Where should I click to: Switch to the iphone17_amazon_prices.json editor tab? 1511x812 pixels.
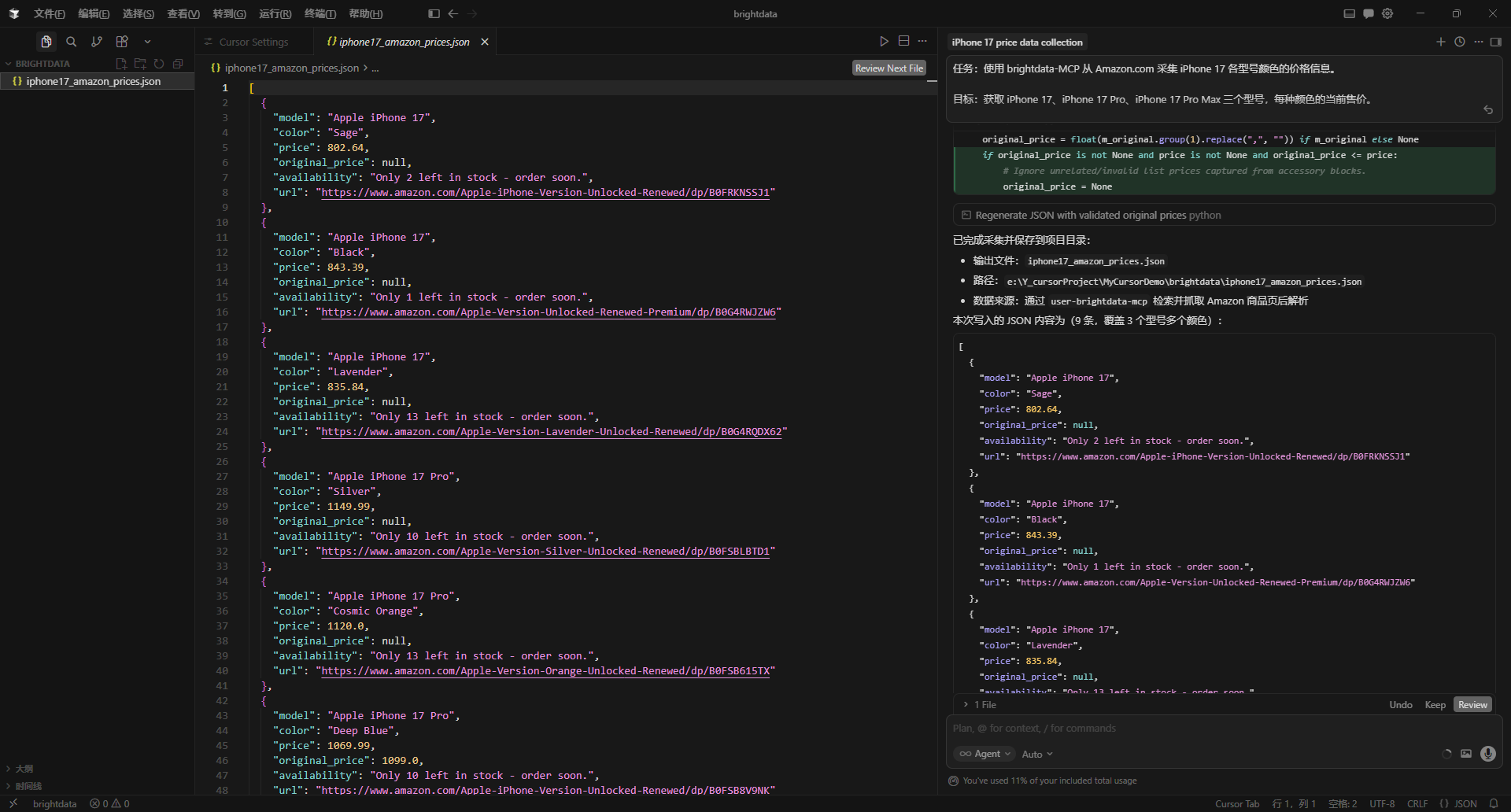click(x=404, y=42)
